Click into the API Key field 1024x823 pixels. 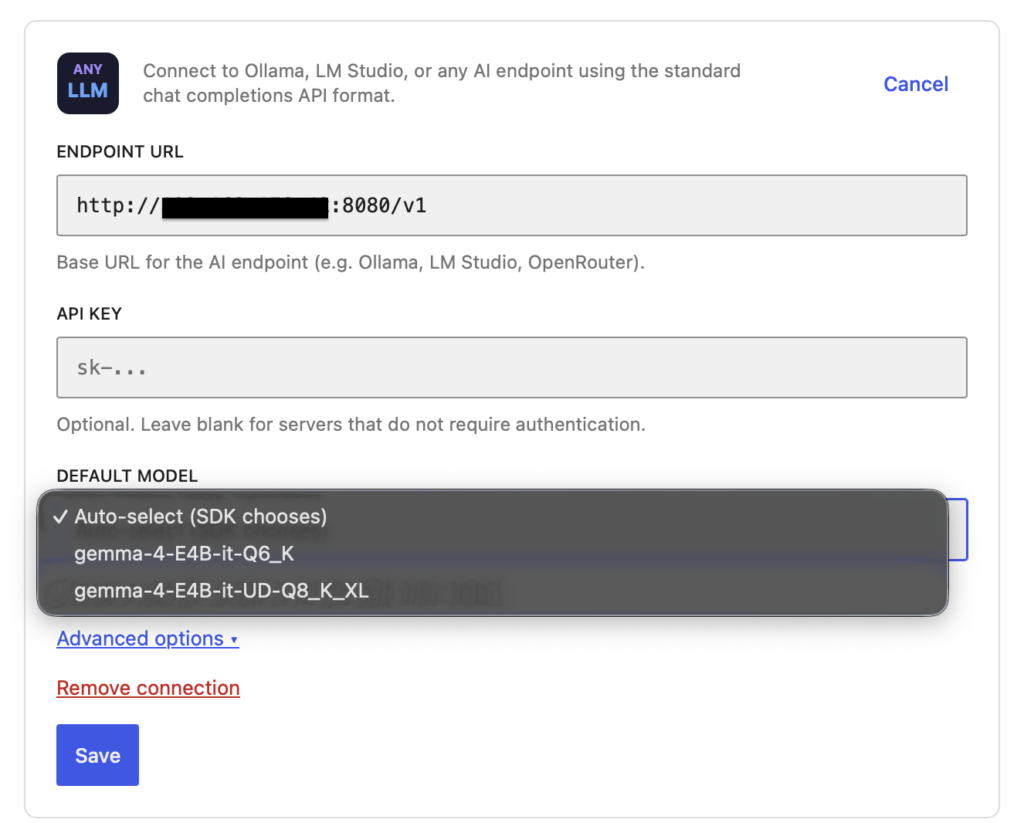pos(511,368)
